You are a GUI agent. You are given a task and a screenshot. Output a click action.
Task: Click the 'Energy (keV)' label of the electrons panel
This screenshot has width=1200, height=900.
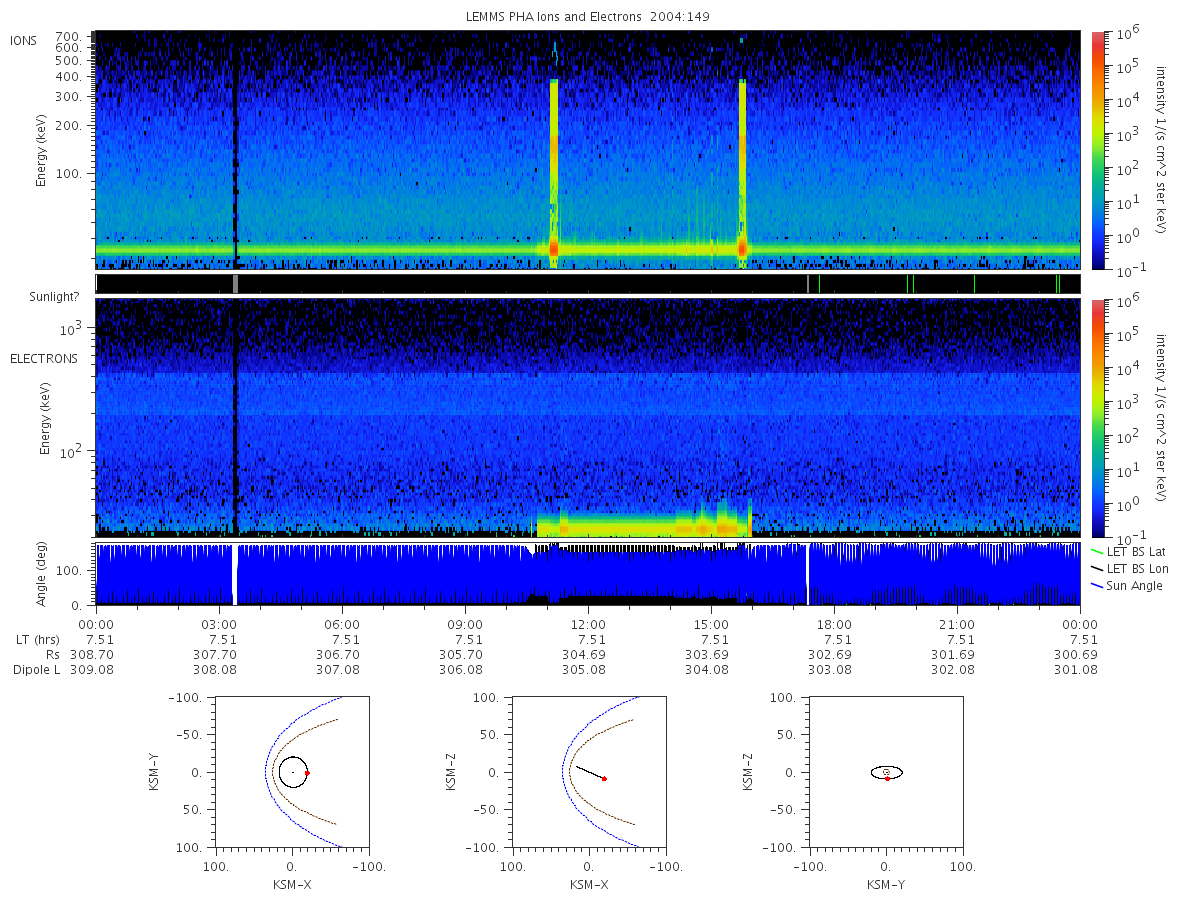click(x=44, y=418)
